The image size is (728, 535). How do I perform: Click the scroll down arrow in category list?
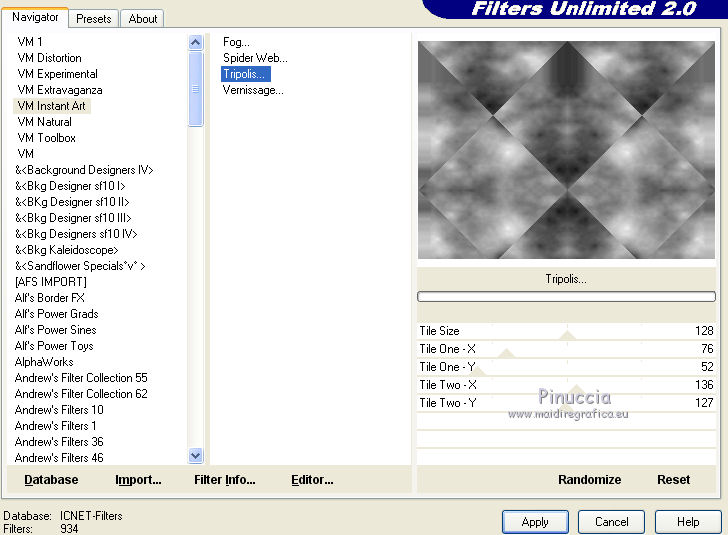click(195, 456)
